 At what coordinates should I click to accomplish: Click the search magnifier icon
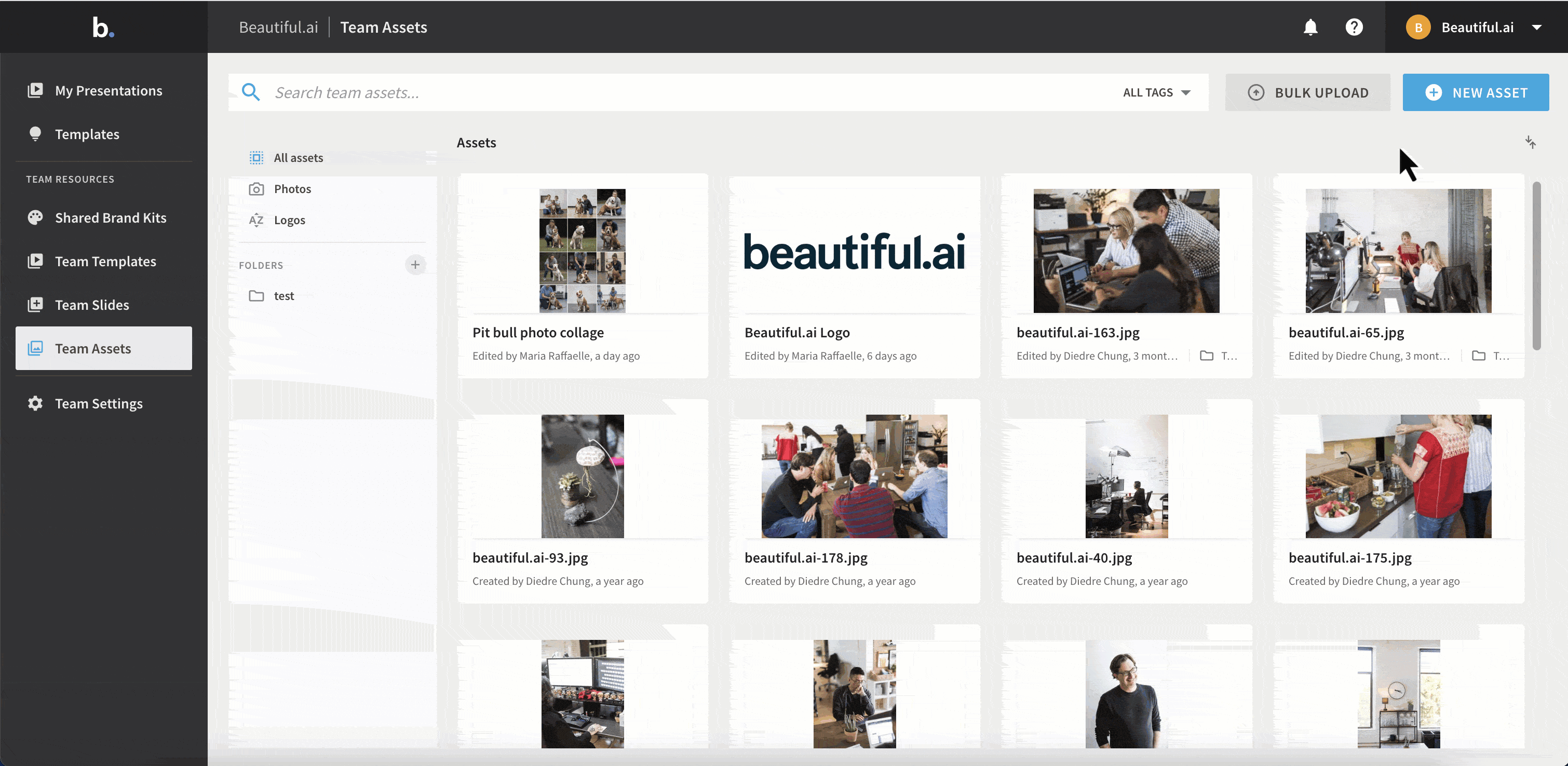click(251, 92)
